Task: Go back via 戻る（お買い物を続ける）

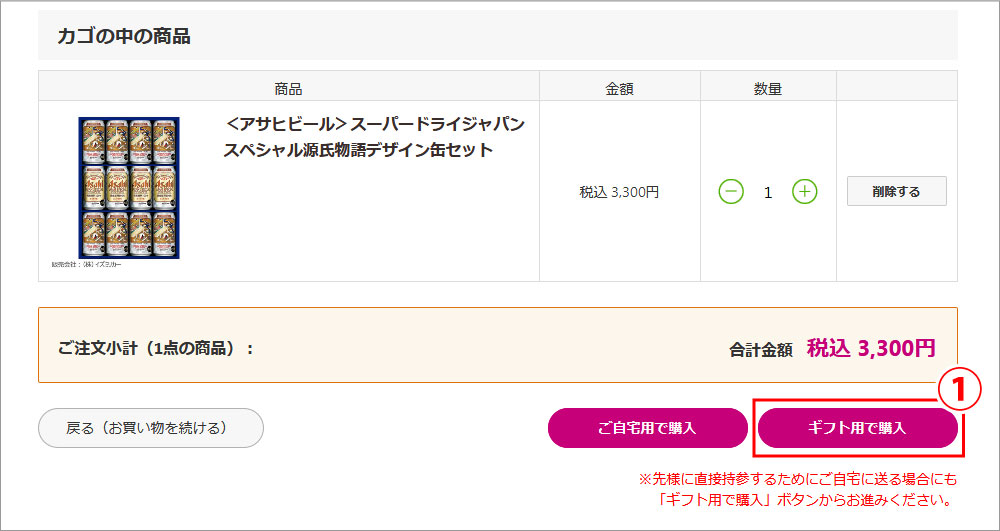Action: pyautogui.click(x=151, y=428)
